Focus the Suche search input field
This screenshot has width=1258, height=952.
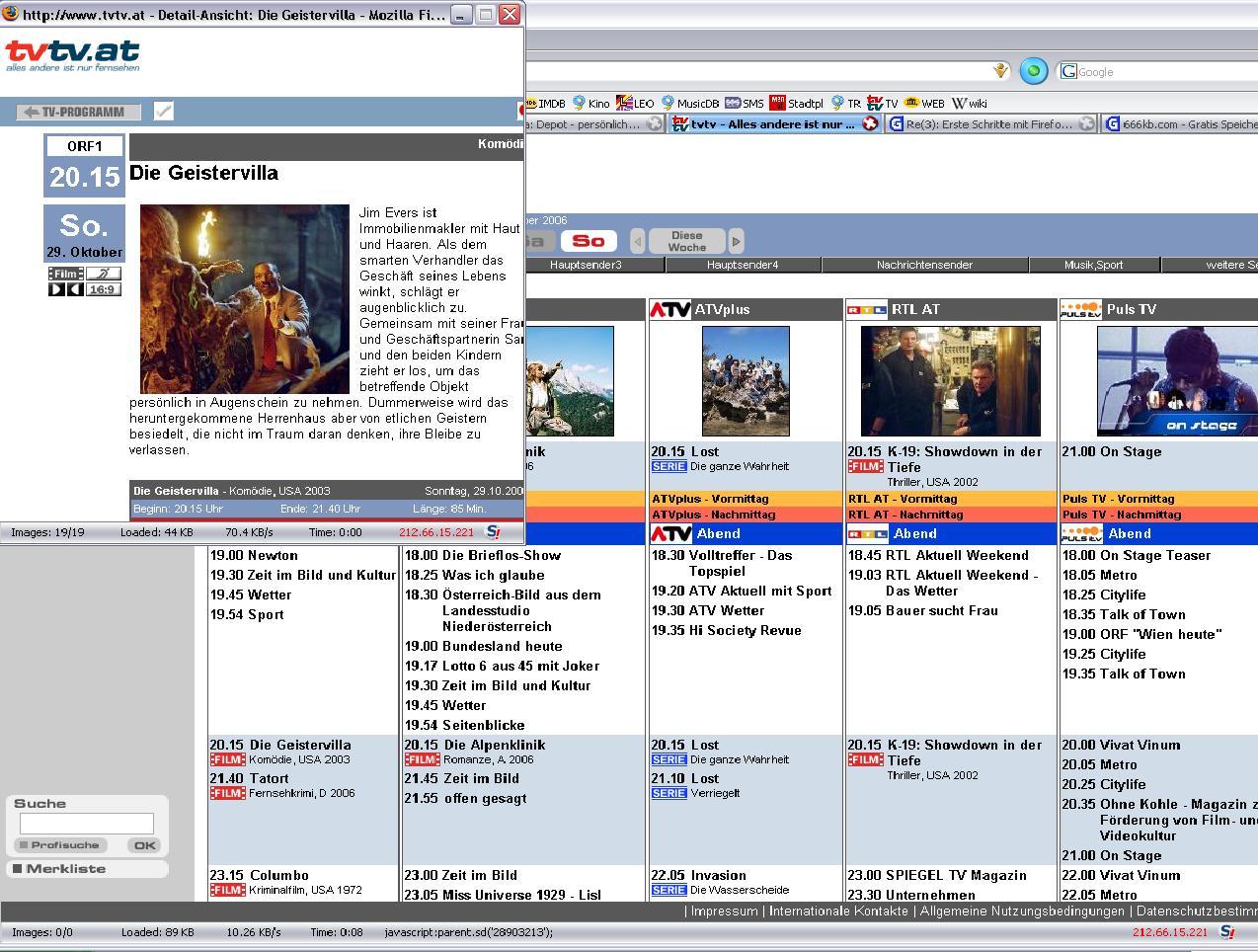pyautogui.click(x=87, y=824)
